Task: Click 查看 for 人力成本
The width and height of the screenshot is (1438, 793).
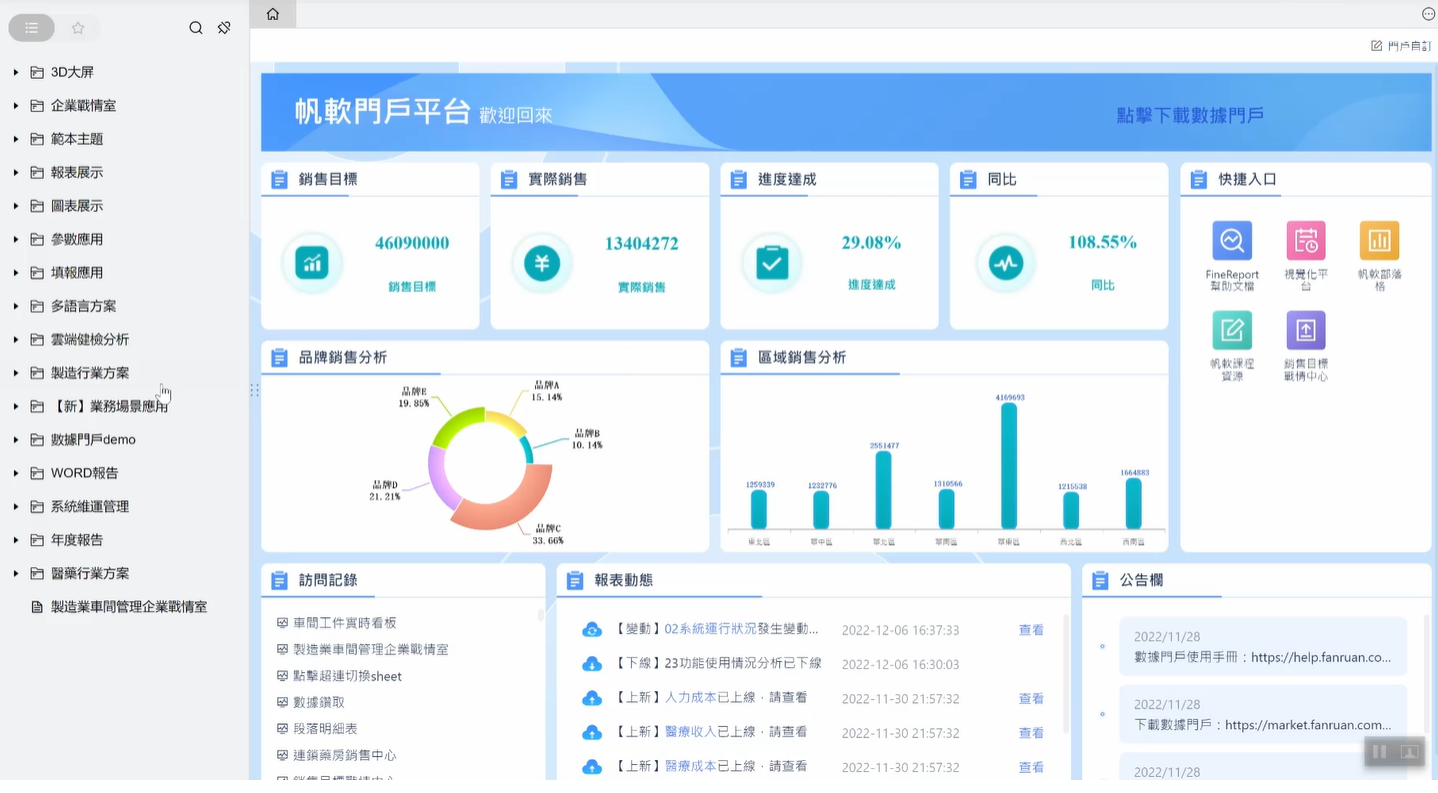Action: (x=1031, y=699)
